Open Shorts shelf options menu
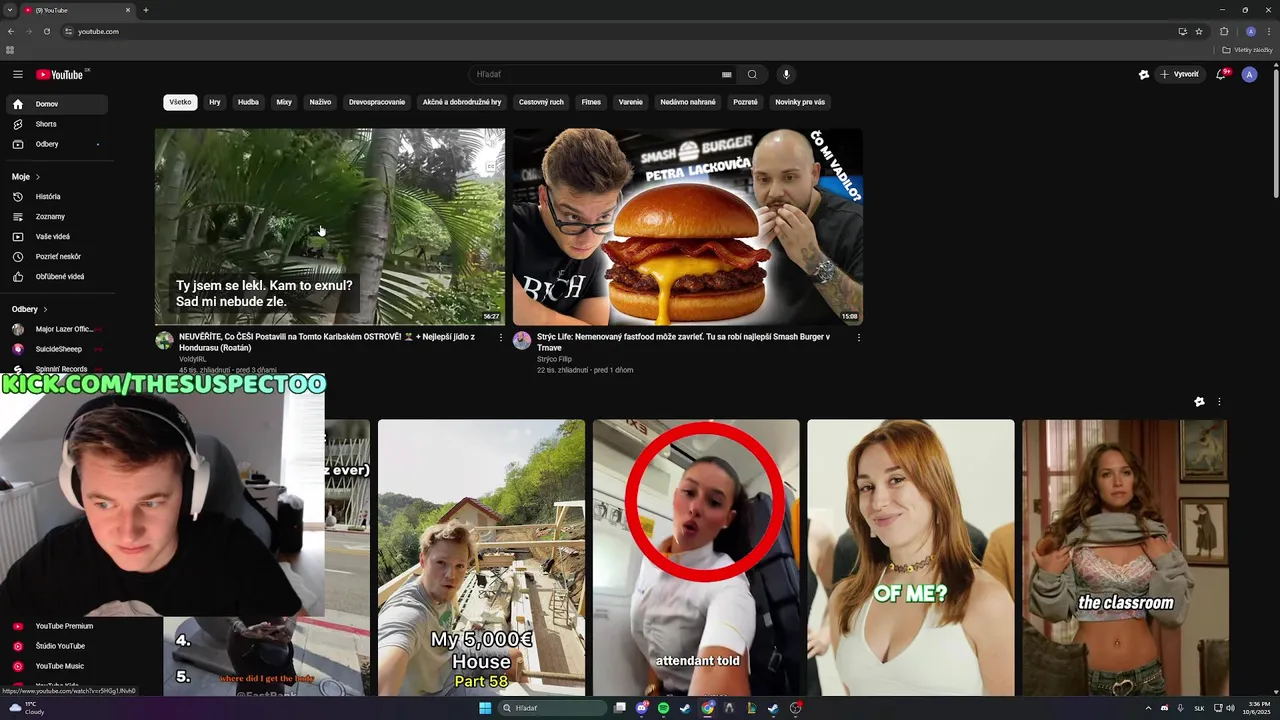 [1219, 401]
